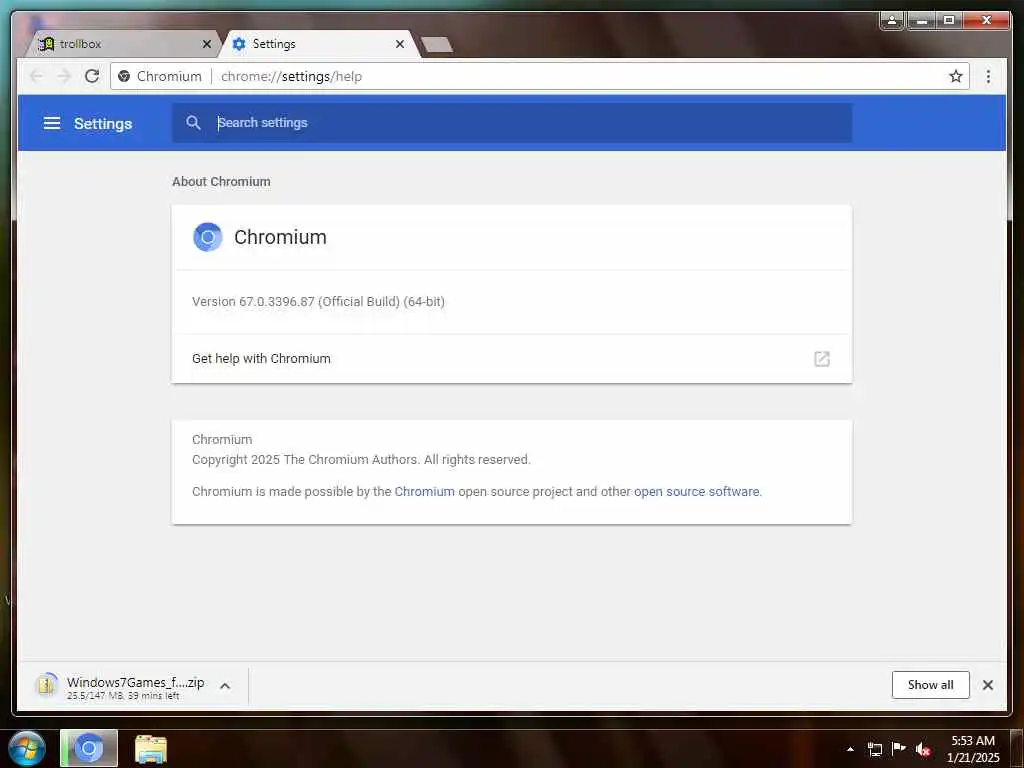The width and height of the screenshot is (1024, 768).
Task: Click Show all downloads
Action: pyautogui.click(x=930, y=685)
